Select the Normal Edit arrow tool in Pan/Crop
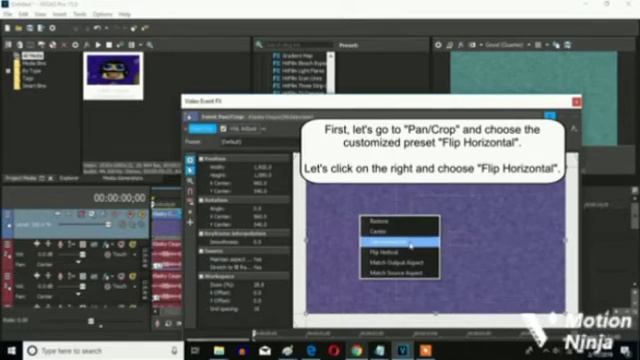 pos(190,170)
